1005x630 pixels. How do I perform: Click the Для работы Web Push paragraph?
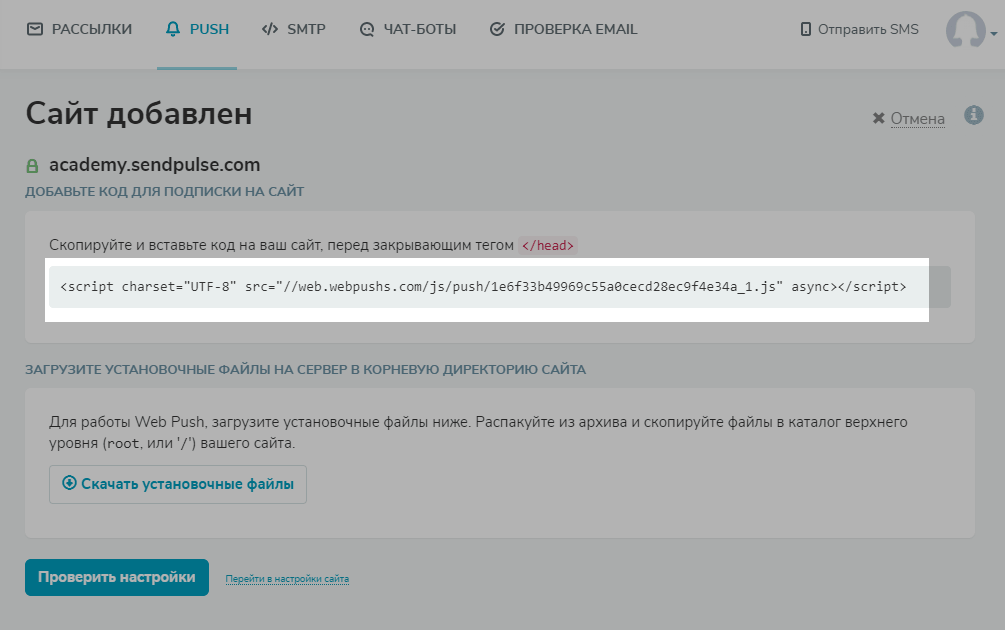click(x=478, y=433)
